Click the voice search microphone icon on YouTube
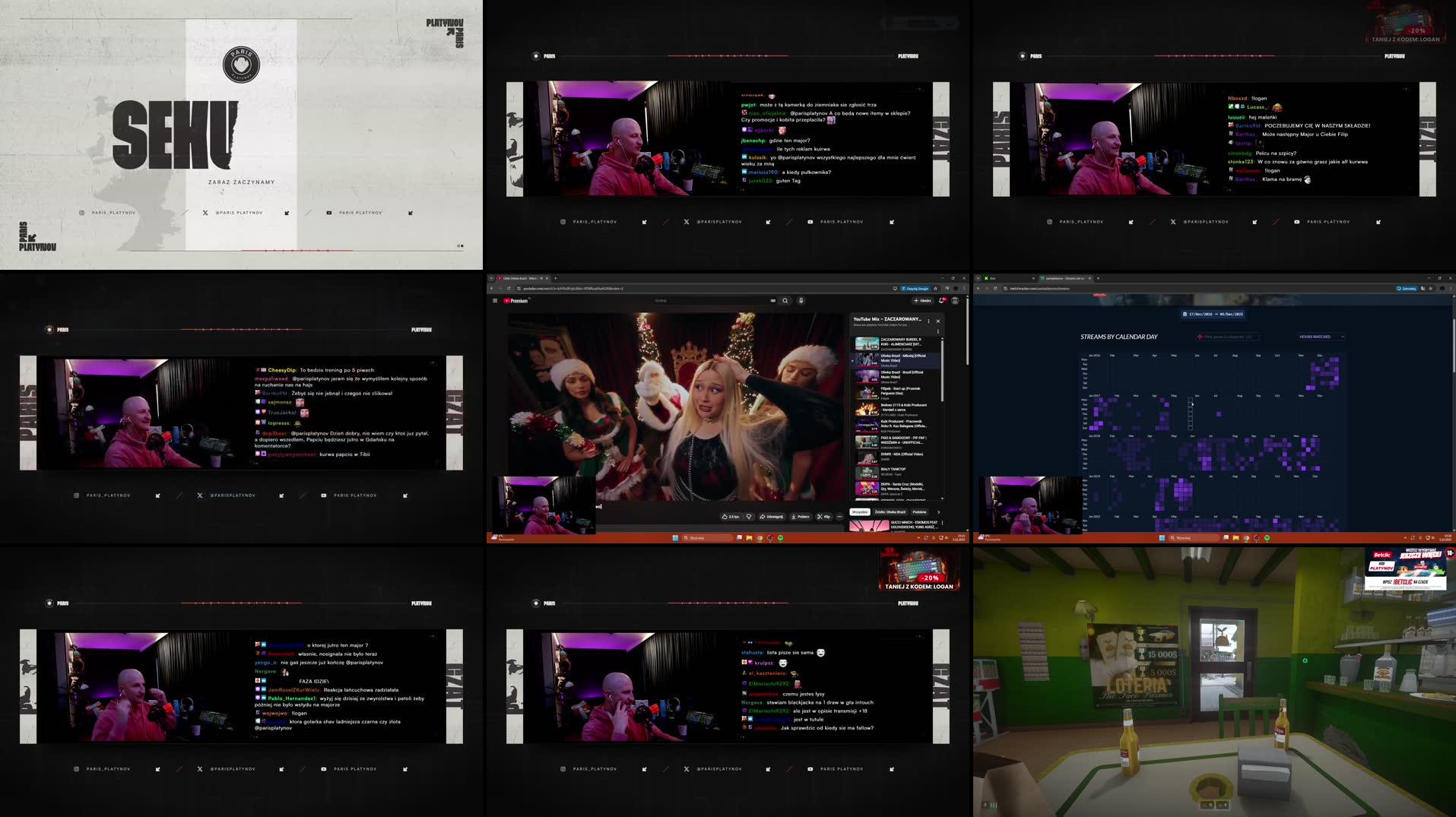The image size is (1456, 817). tap(801, 300)
